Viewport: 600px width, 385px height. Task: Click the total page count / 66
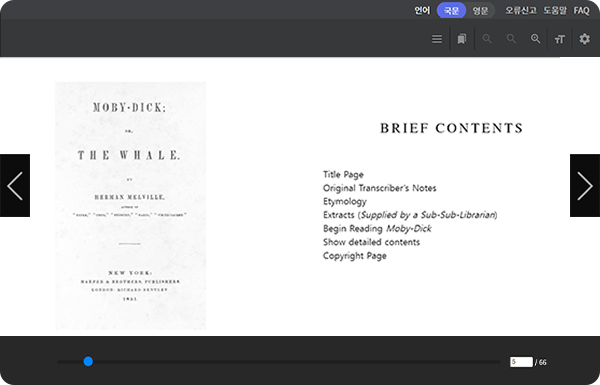541,362
